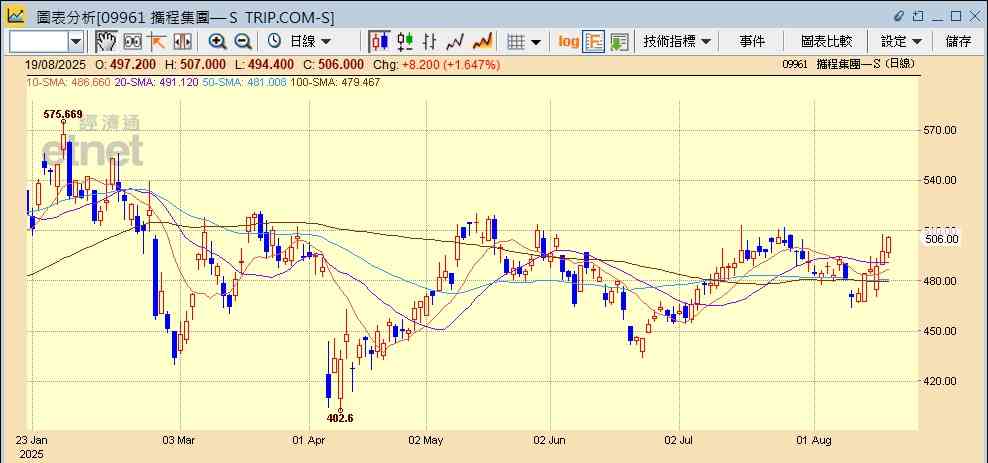
Task: Open the 設定 dropdown menu
Action: [901, 42]
